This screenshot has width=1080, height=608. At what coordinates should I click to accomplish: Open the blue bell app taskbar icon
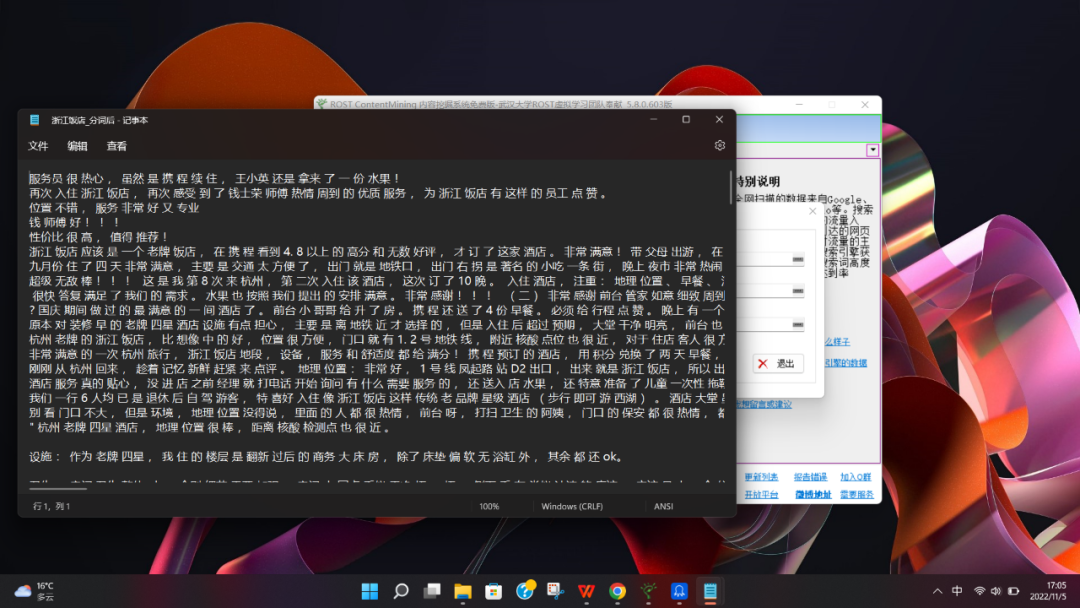pos(679,591)
